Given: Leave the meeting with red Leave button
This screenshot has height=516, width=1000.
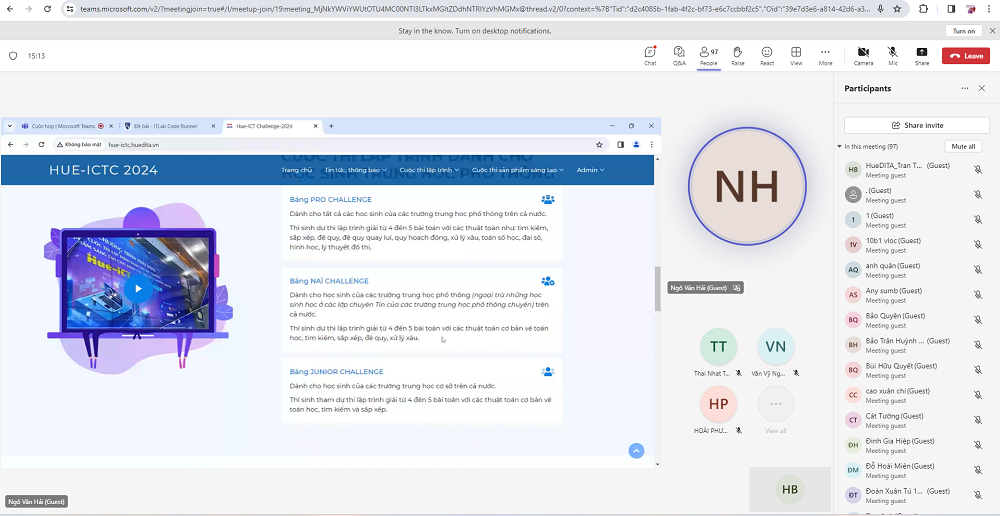Looking at the screenshot, I should pos(966,56).
